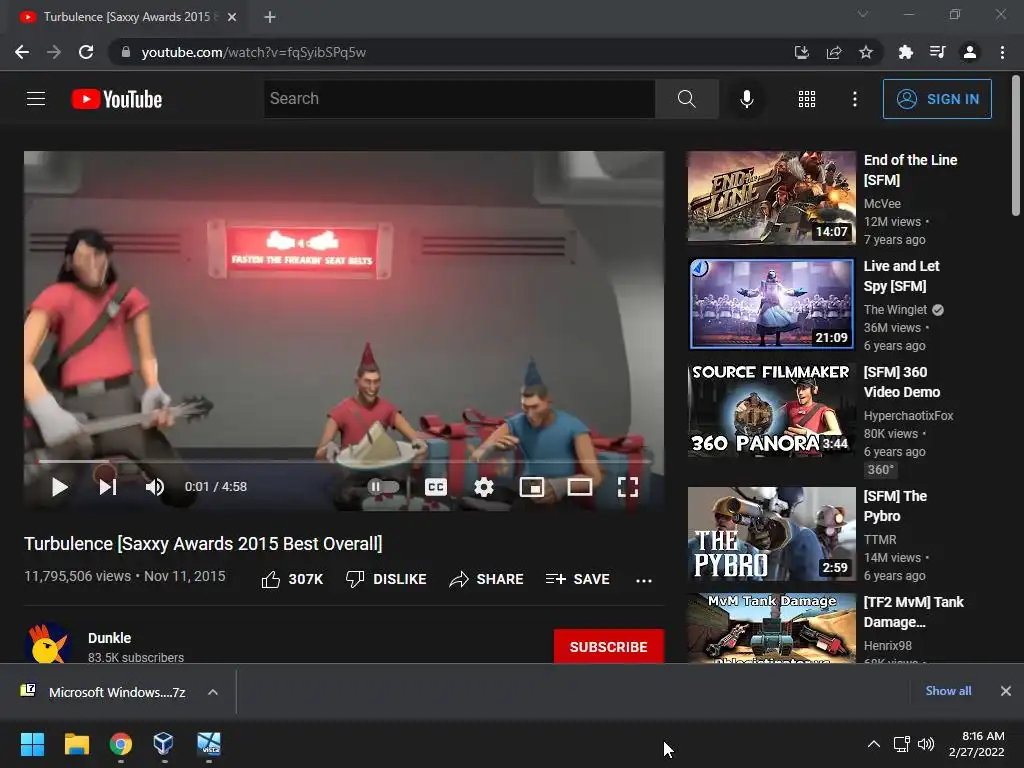
Task: Click Show all downloads
Action: point(948,690)
